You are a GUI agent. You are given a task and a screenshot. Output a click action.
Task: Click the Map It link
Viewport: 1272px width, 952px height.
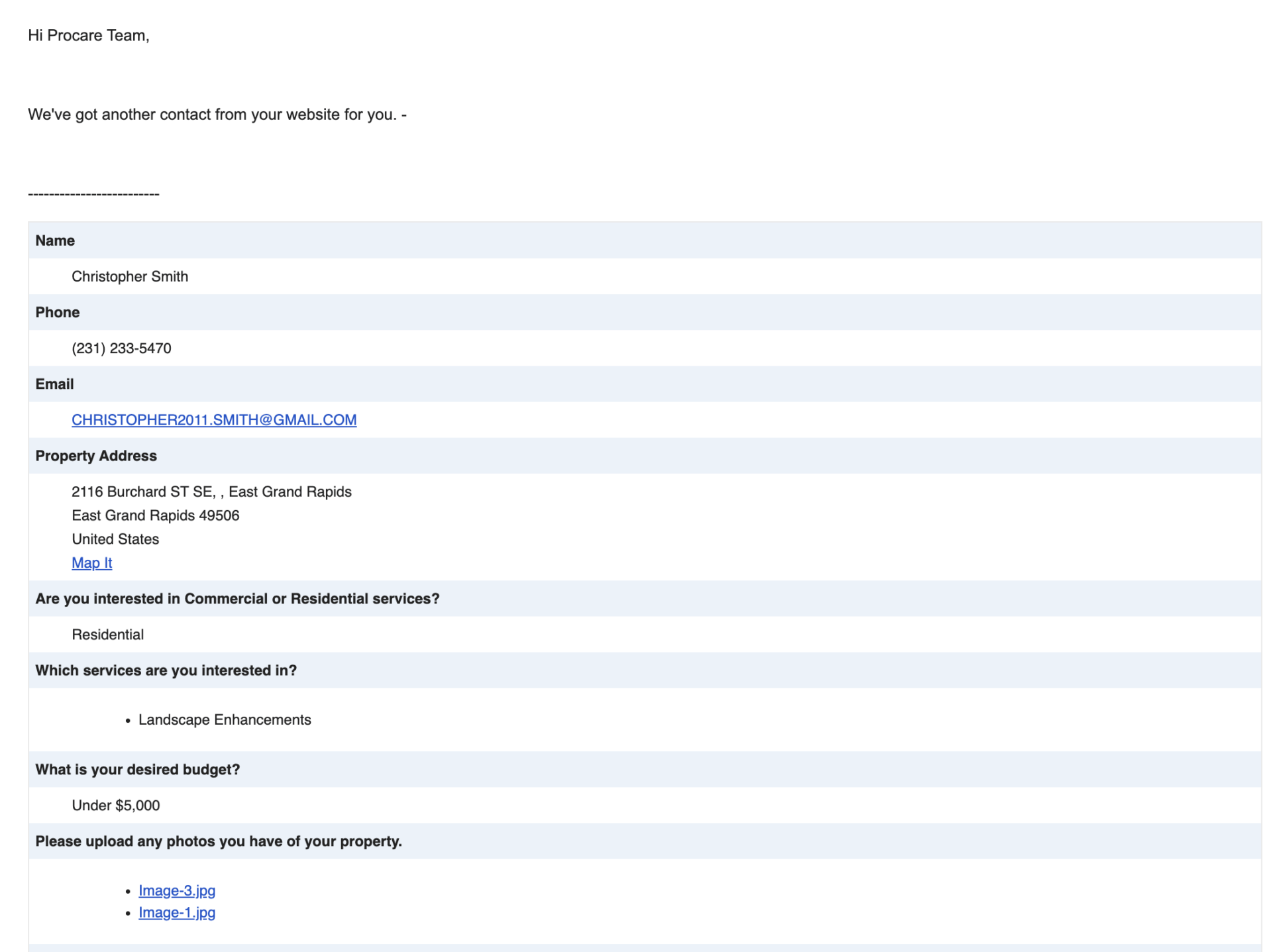click(91, 562)
